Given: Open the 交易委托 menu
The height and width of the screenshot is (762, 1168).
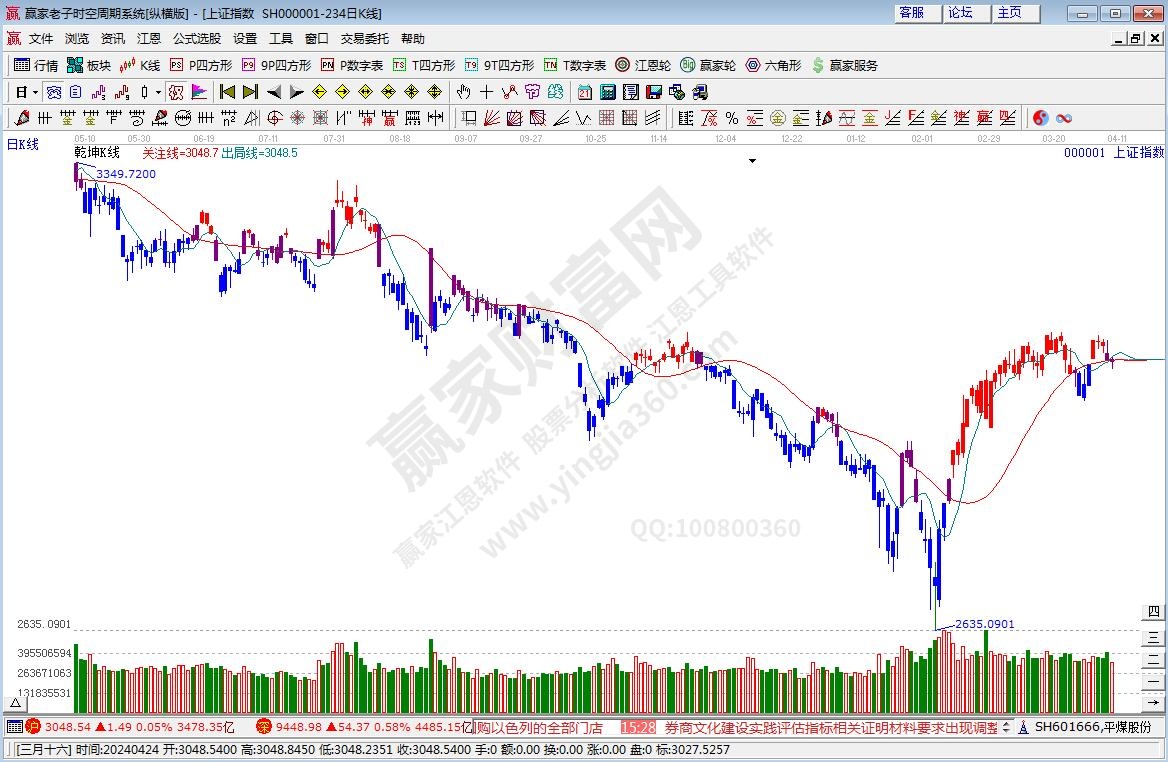Looking at the screenshot, I should [364, 38].
